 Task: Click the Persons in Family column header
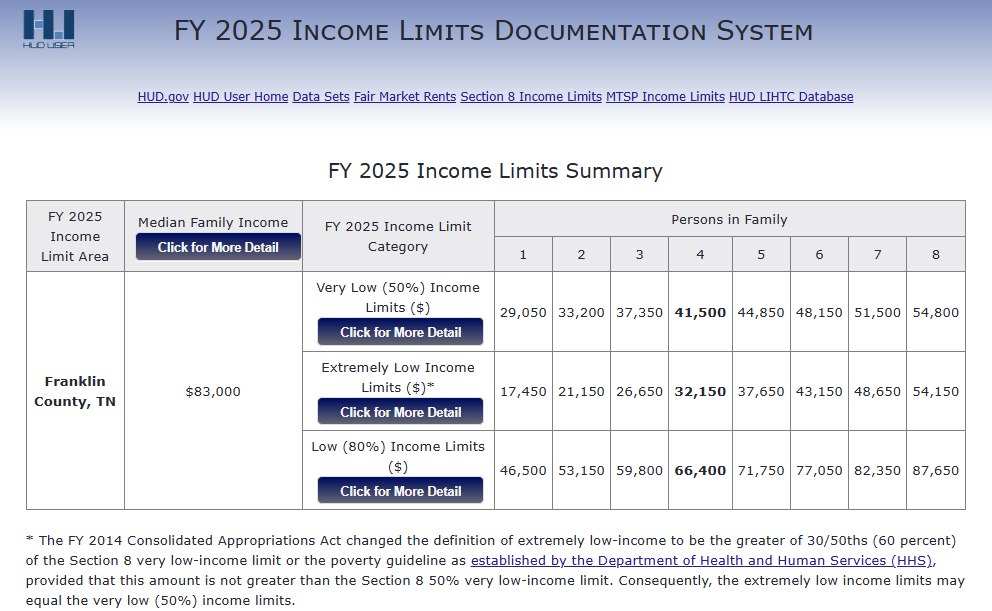coord(729,219)
